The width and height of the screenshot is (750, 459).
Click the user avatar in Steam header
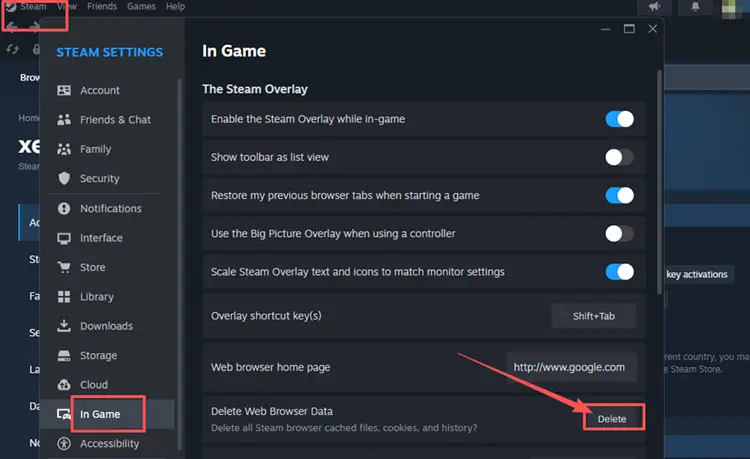click(x=728, y=8)
